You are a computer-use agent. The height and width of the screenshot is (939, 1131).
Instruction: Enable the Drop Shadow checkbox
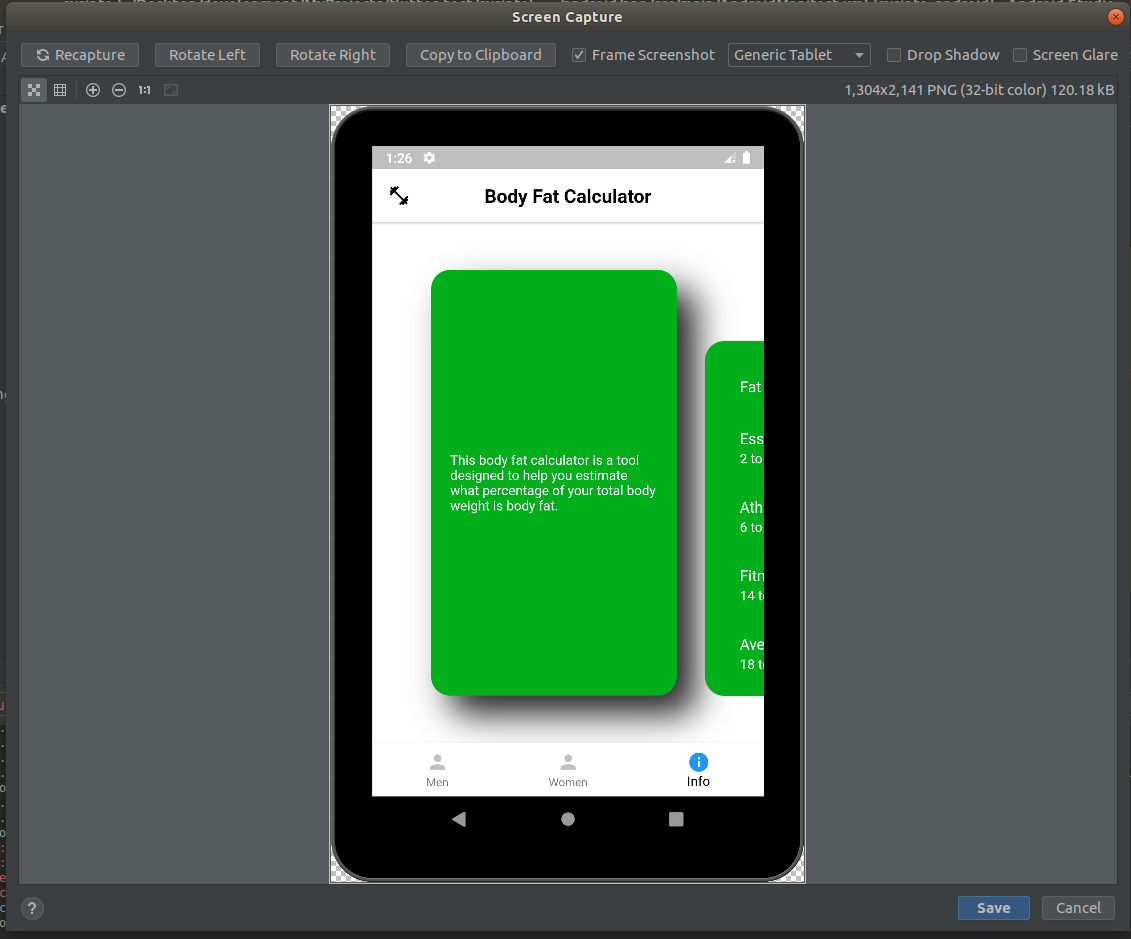(x=893, y=55)
